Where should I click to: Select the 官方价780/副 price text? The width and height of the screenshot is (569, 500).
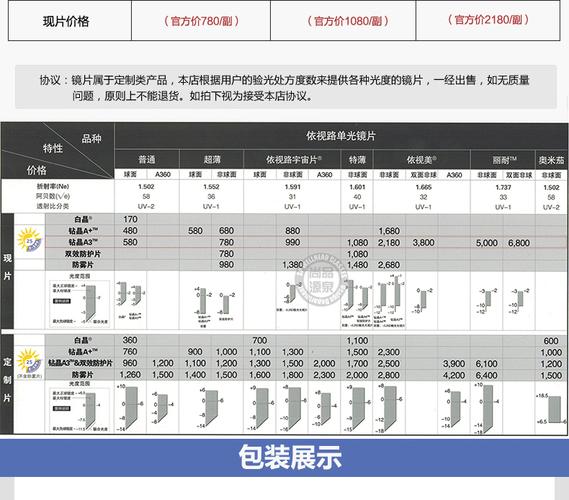(x=201, y=21)
